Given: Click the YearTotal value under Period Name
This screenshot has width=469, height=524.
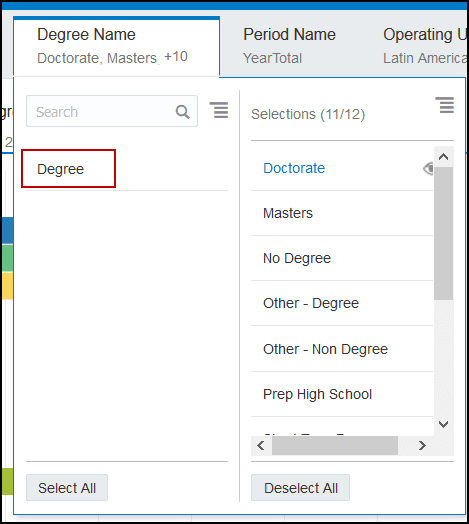Looking at the screenshot, I should point(272,58).
